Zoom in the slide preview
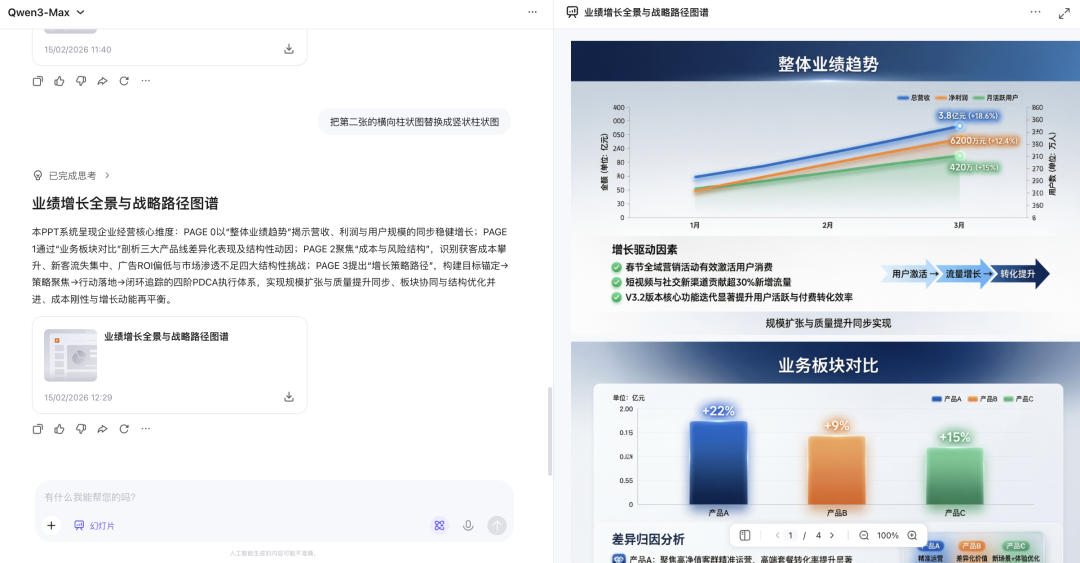This screenshot has width=1080, height=563. 912,536
